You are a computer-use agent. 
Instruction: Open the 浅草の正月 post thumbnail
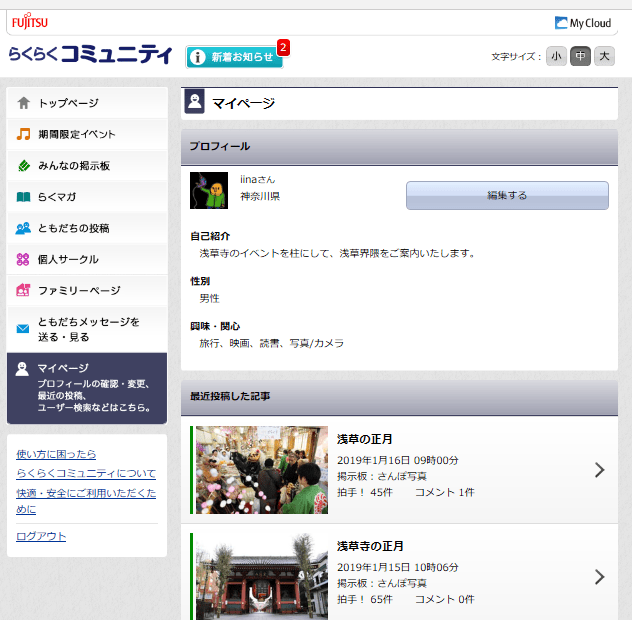point(262,470)
